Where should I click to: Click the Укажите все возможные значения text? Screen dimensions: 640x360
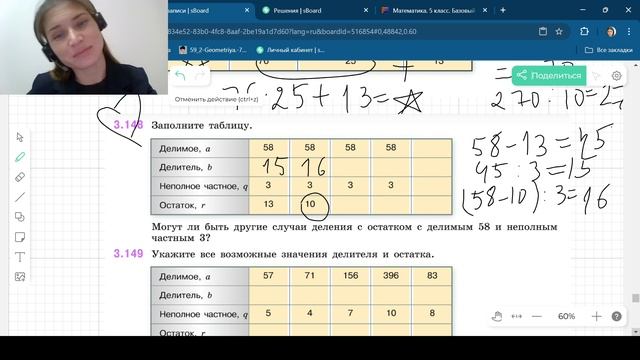293,254
